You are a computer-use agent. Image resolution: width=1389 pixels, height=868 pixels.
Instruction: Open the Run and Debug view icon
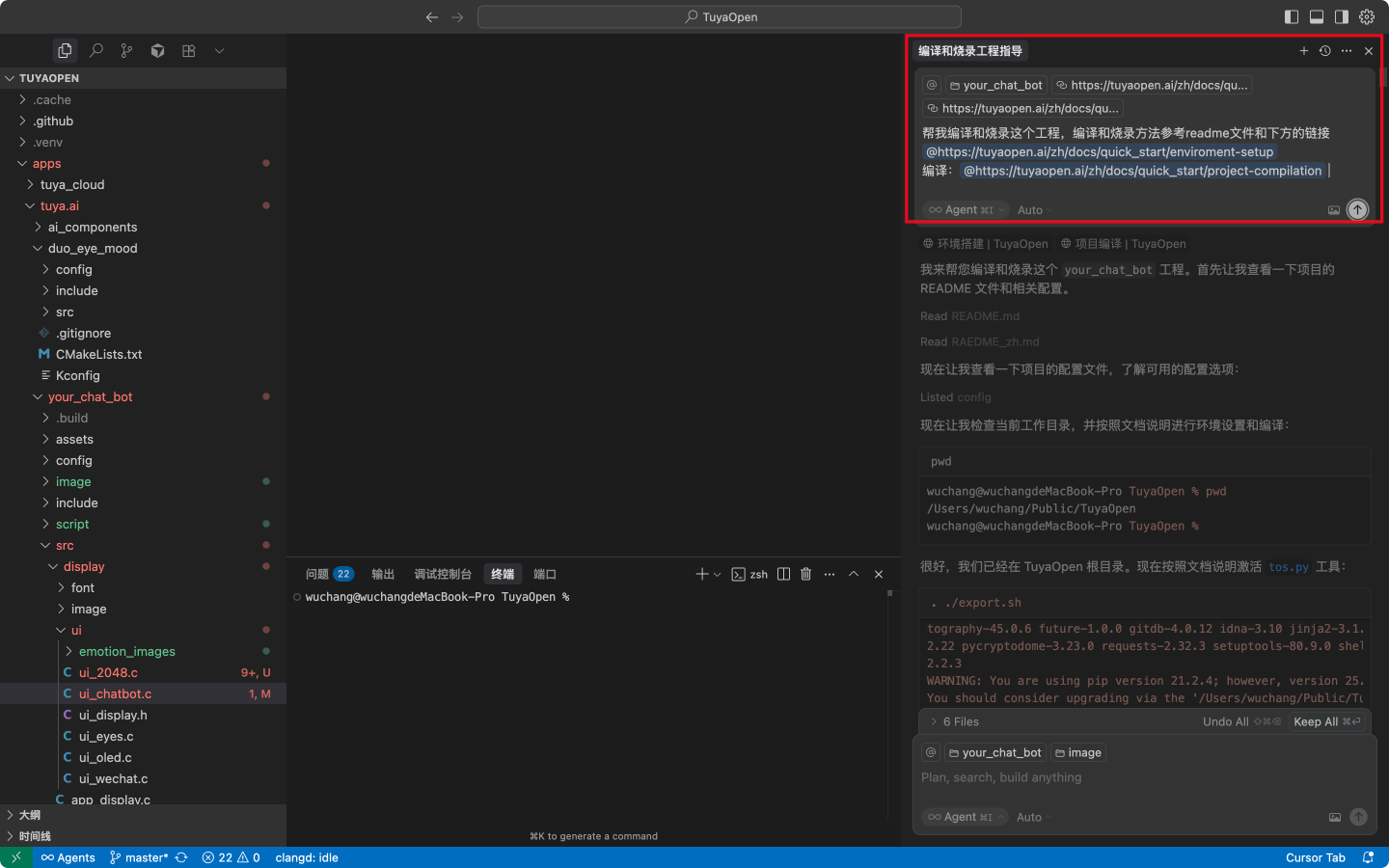click(157, 51)
